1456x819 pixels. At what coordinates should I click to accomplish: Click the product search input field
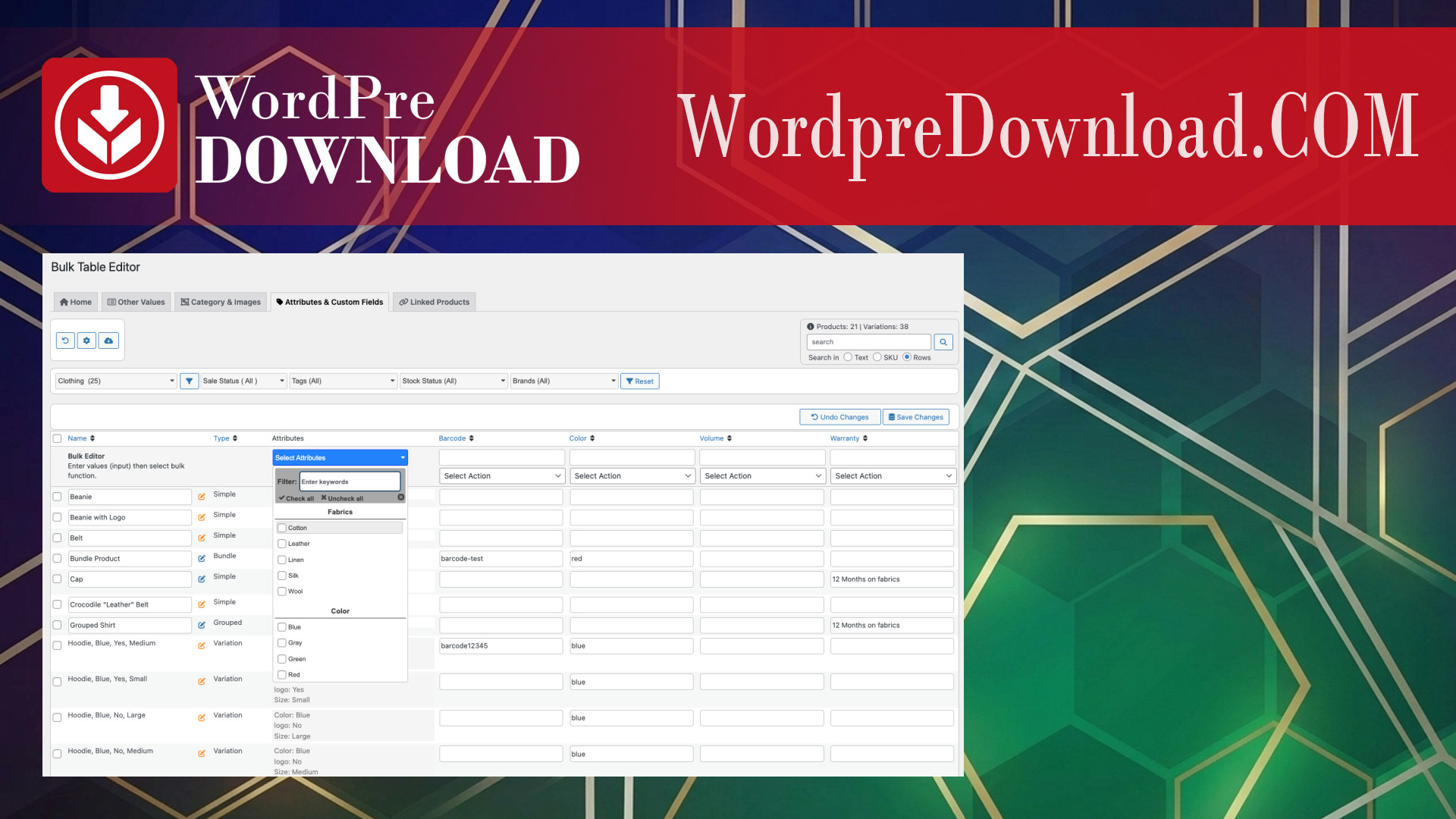click(869, 342)
